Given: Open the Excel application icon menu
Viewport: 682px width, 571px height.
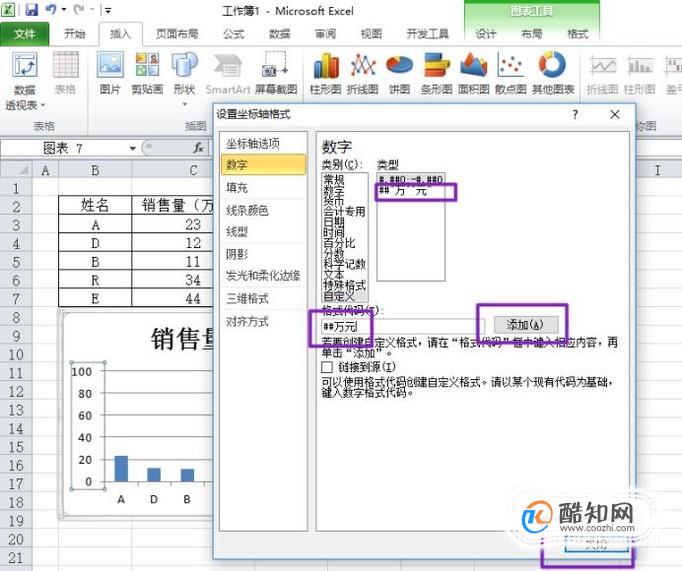Looking at the screenshot, I should coord(9,10).
